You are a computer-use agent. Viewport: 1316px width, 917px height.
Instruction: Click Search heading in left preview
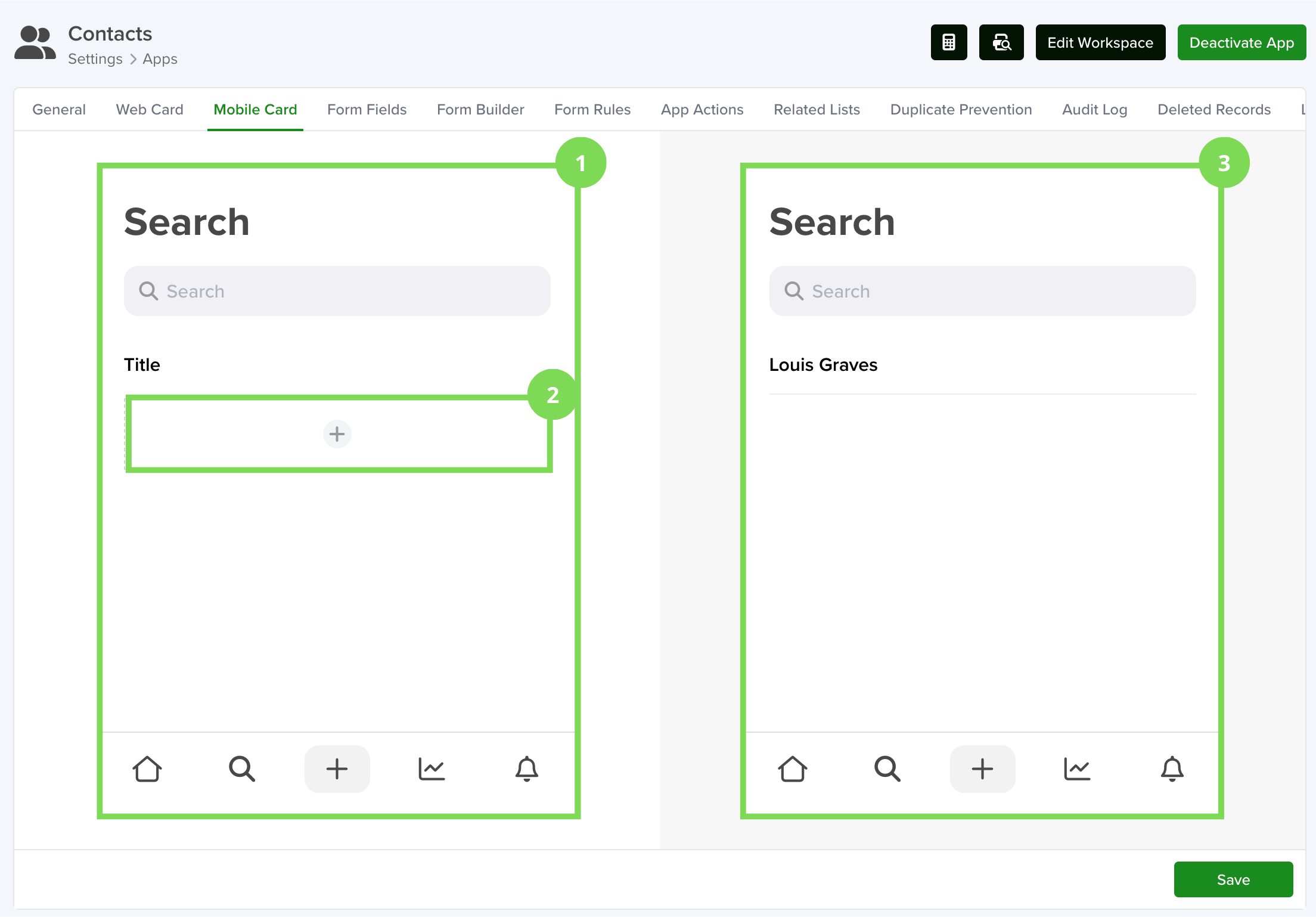click(187, 222)
